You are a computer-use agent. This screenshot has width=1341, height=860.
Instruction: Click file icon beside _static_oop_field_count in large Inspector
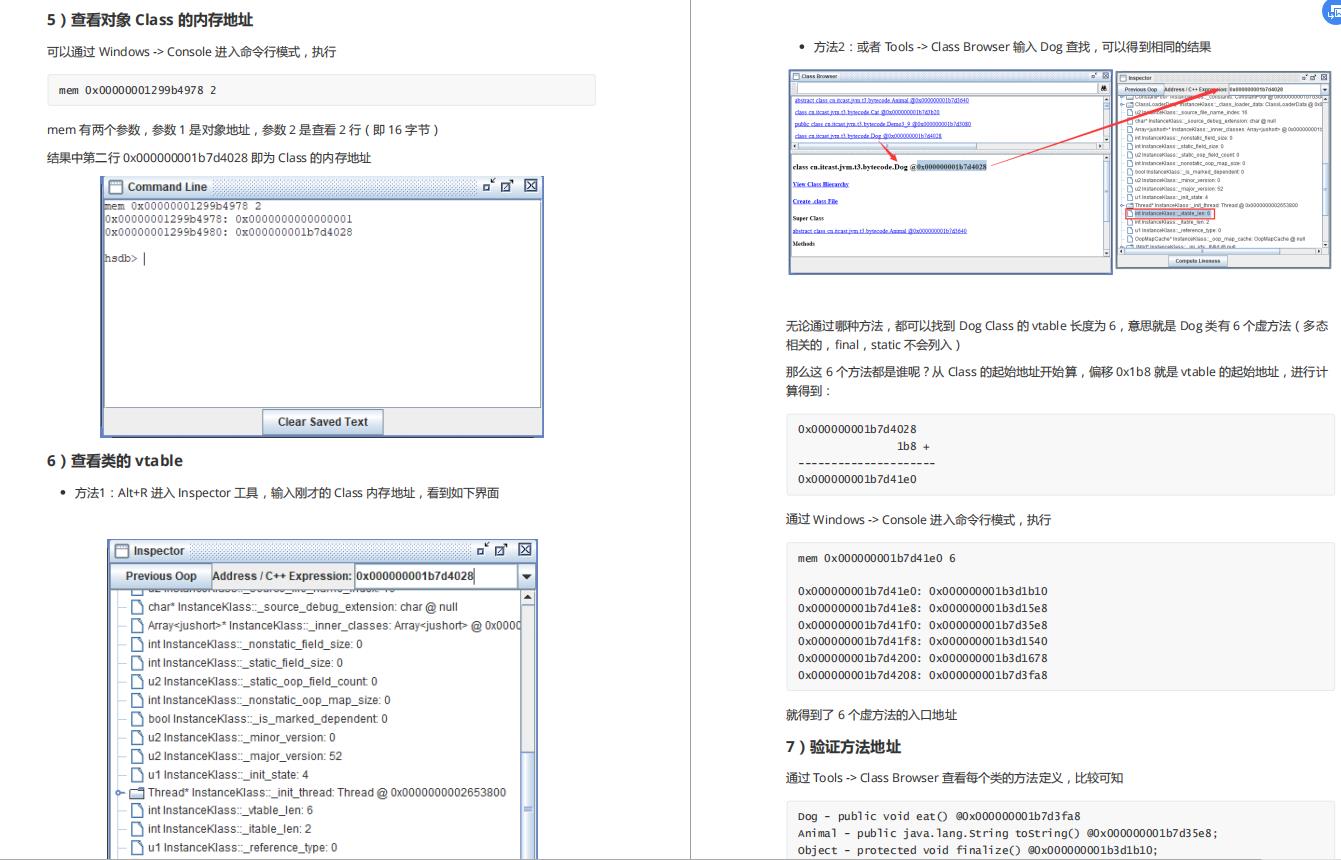(x=138, y=681)
